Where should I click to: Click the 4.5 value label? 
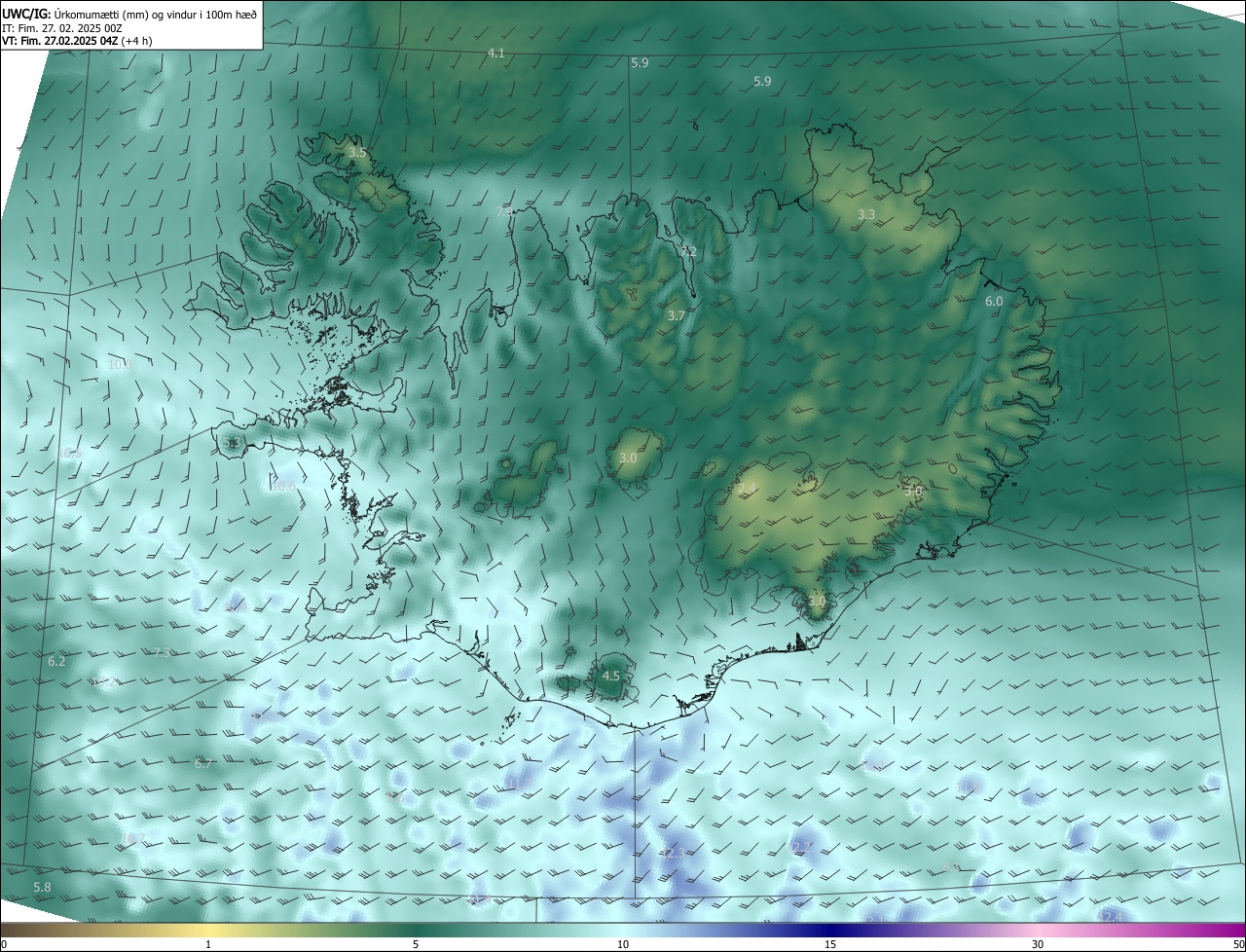611,676
